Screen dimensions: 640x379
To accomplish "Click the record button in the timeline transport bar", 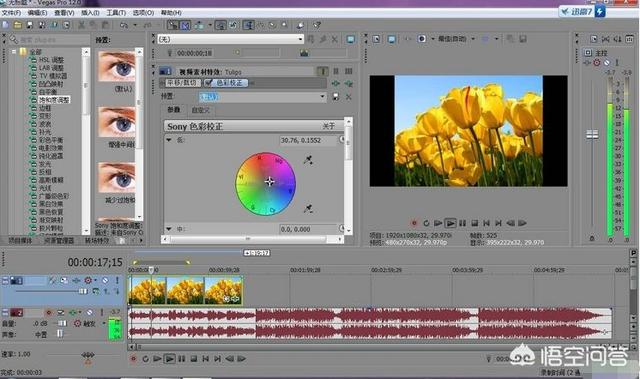I will (x=133, y=359).
